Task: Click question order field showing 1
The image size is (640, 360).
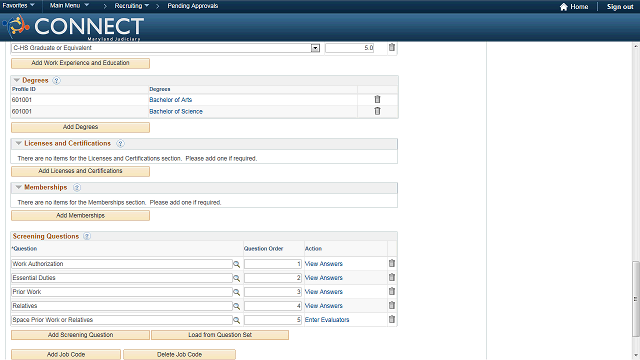Action: point(273,264)
